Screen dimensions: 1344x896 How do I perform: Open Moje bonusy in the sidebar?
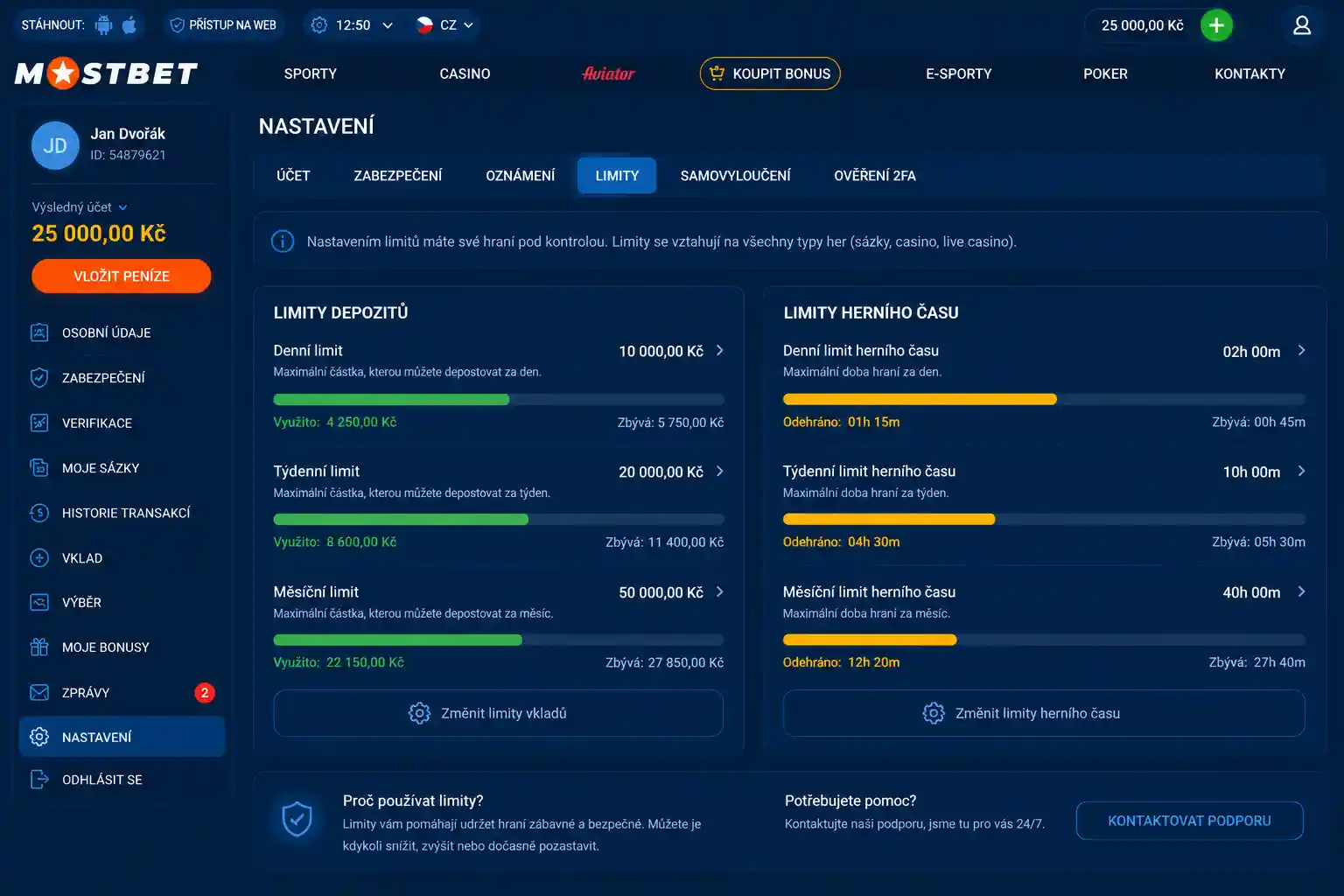pos(122,647)
